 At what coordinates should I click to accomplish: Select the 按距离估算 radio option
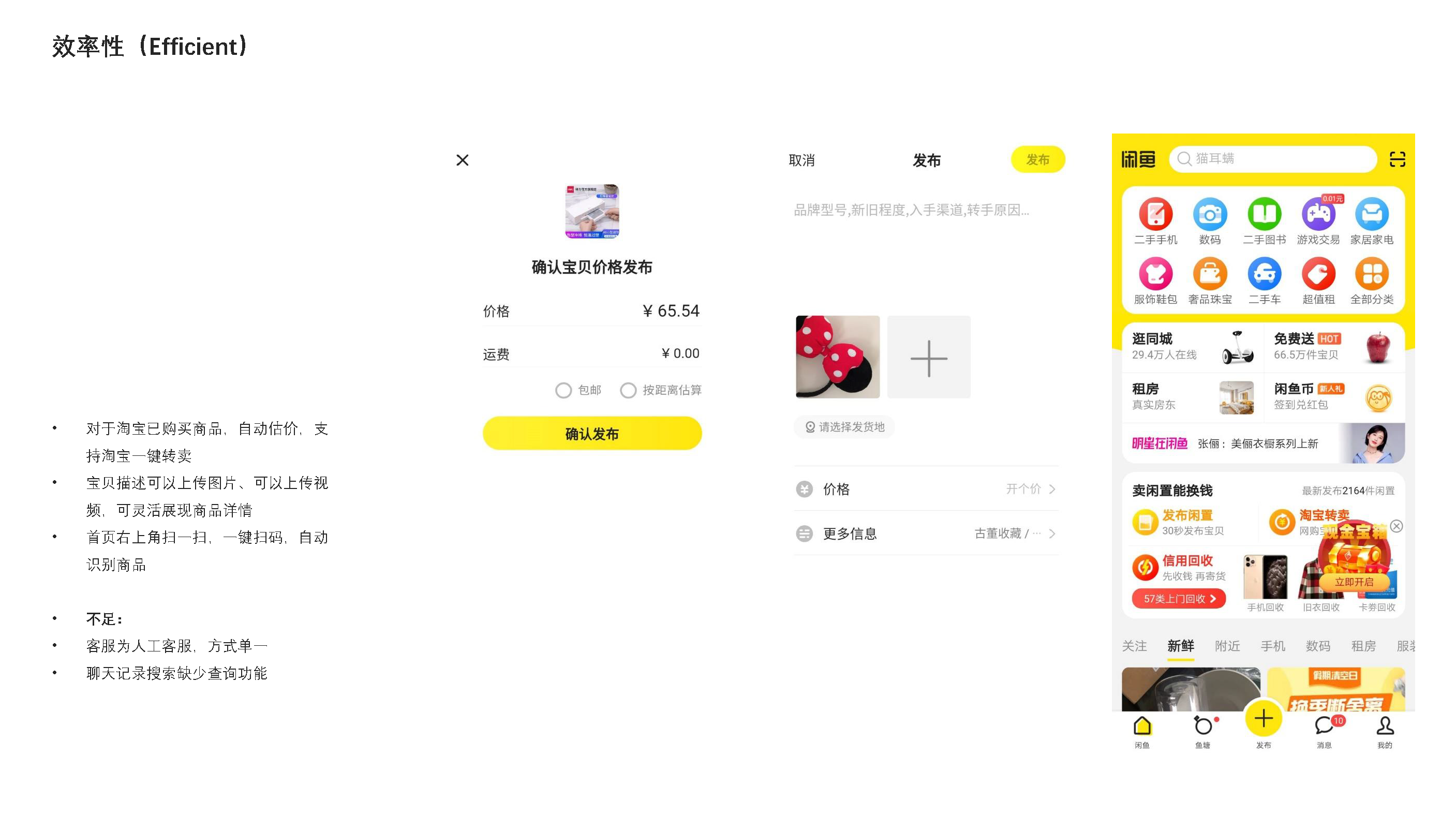[628, 390]
